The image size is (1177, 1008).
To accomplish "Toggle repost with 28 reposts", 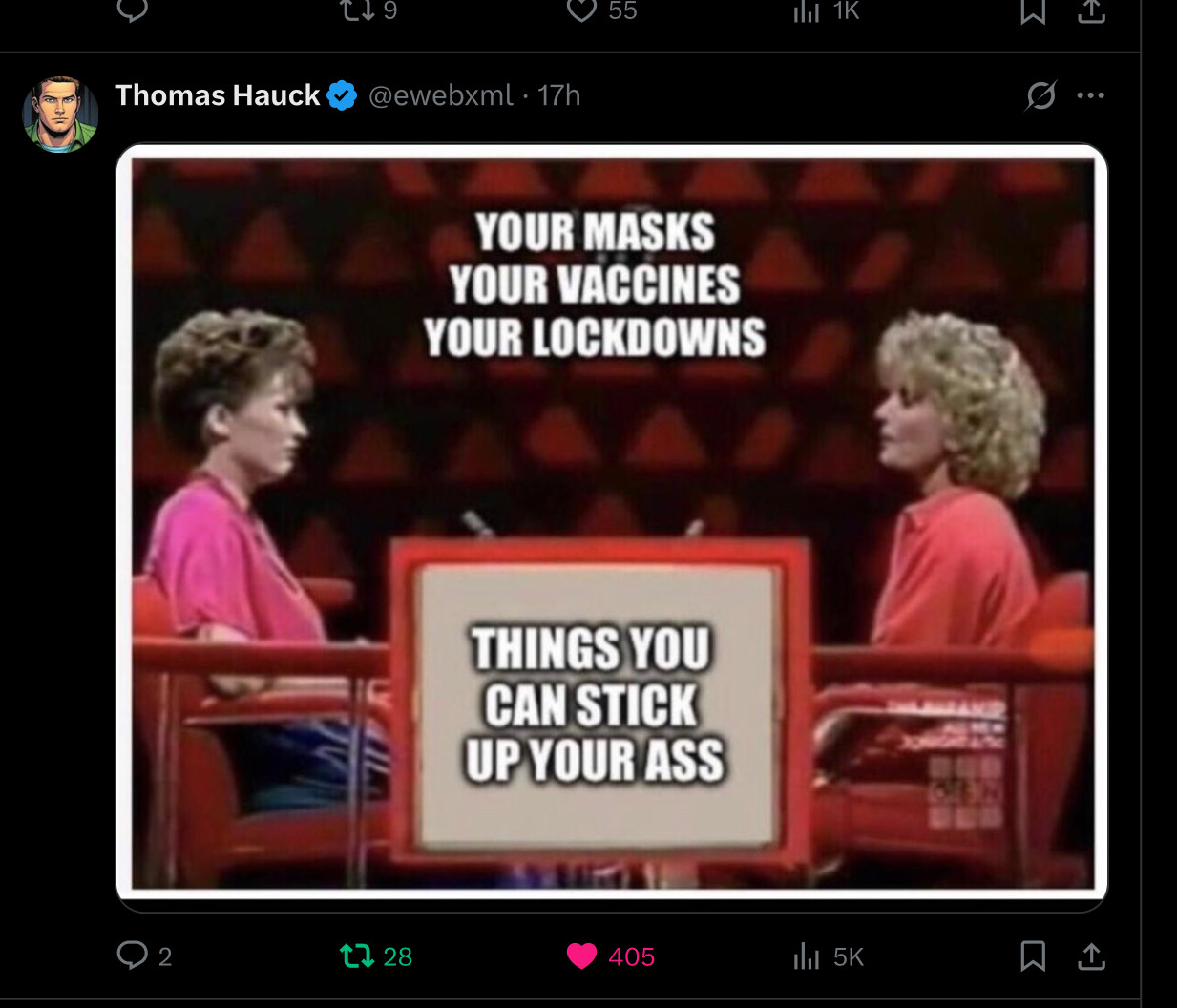I will 376,955.
